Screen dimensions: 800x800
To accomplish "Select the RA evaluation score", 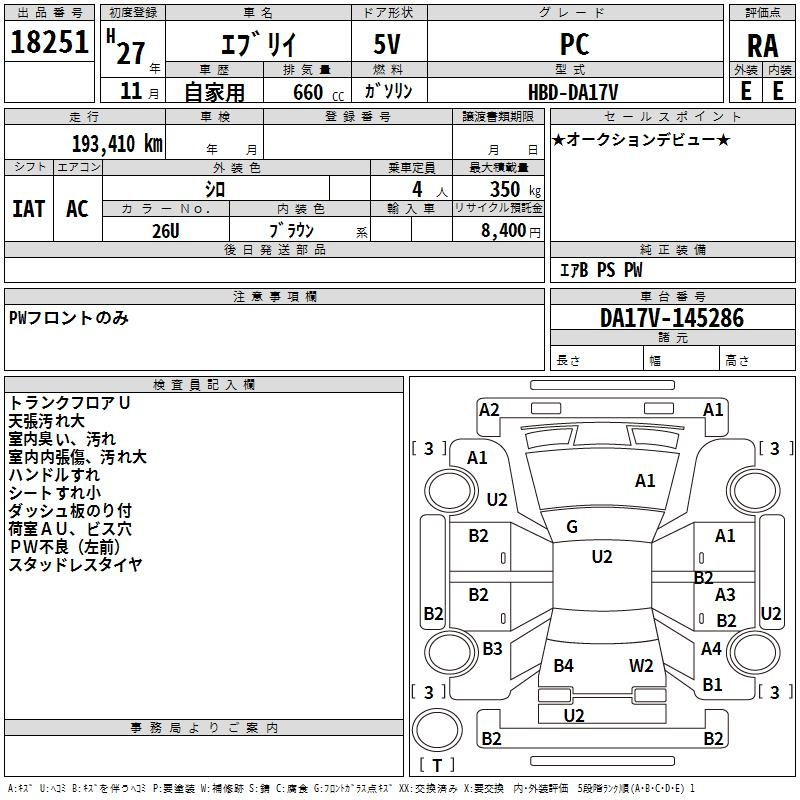I will tap(762, 44).
